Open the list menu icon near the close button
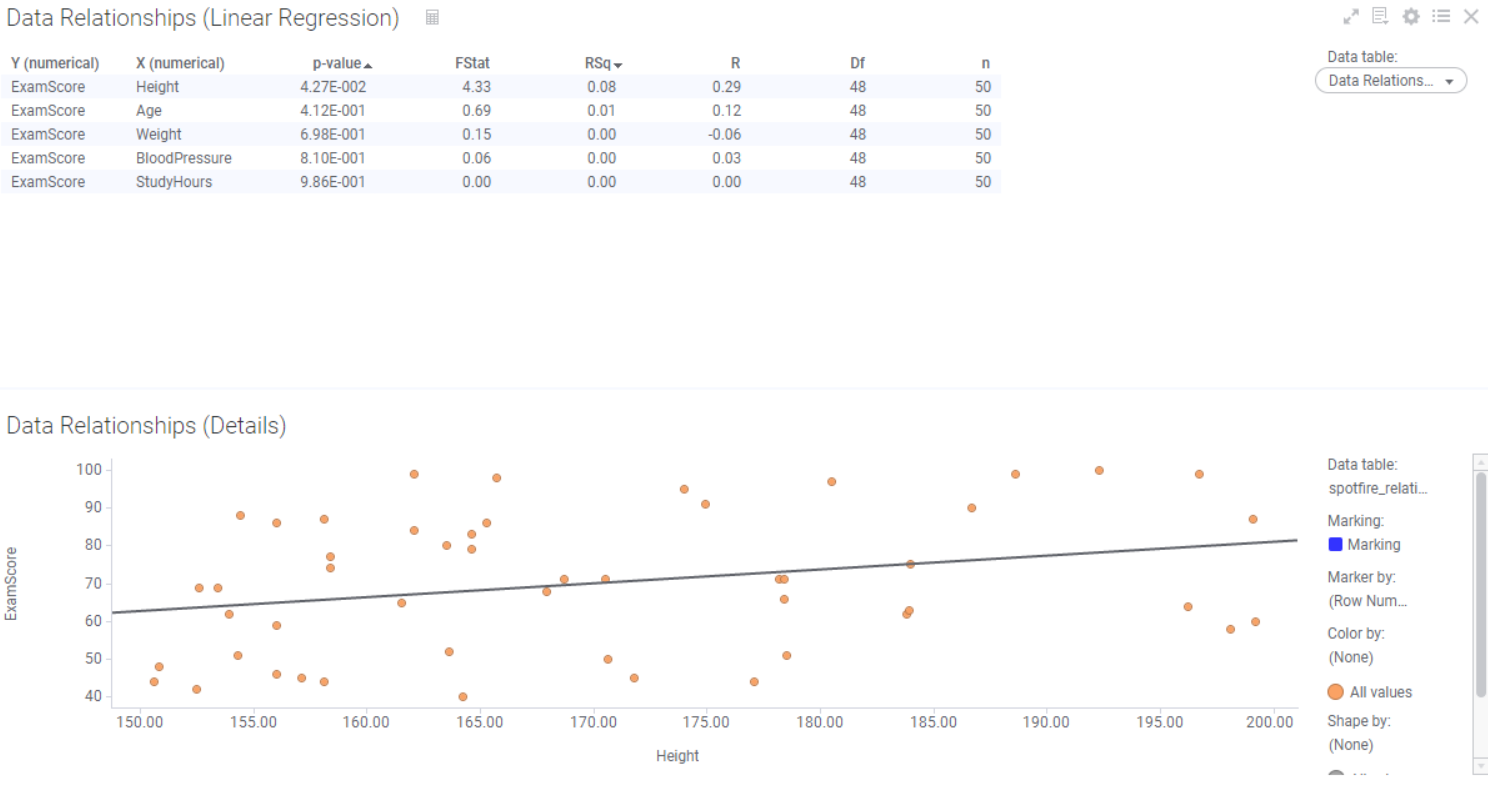The width and height of the screenshot is (1488, 789). point(1440,16)
